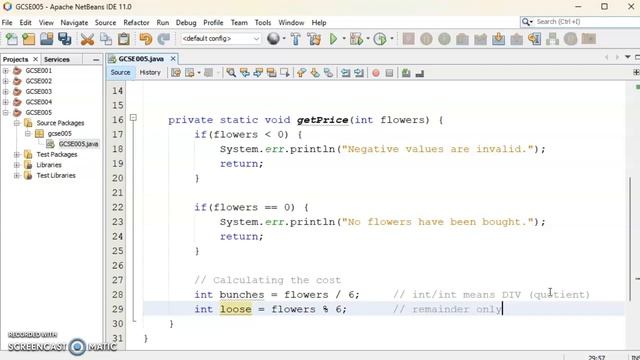Viewport: 640px width, 360px height.
Task: Click the Previous Bookmark icon
Action: click(301, 73)
